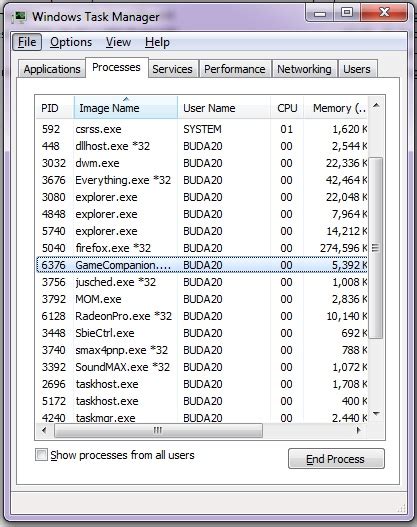Select the csrss.exe process row
This screenshot has height=527, width=417.
point(202,129)
